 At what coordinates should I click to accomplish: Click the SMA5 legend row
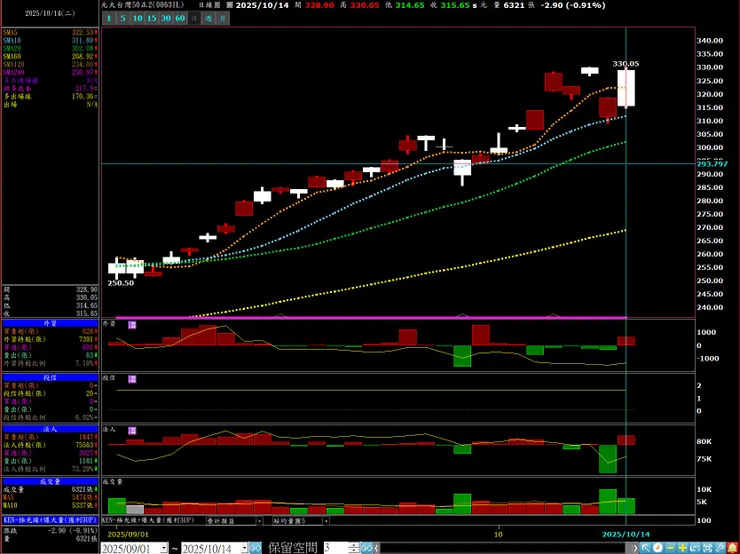coord(50,33)
